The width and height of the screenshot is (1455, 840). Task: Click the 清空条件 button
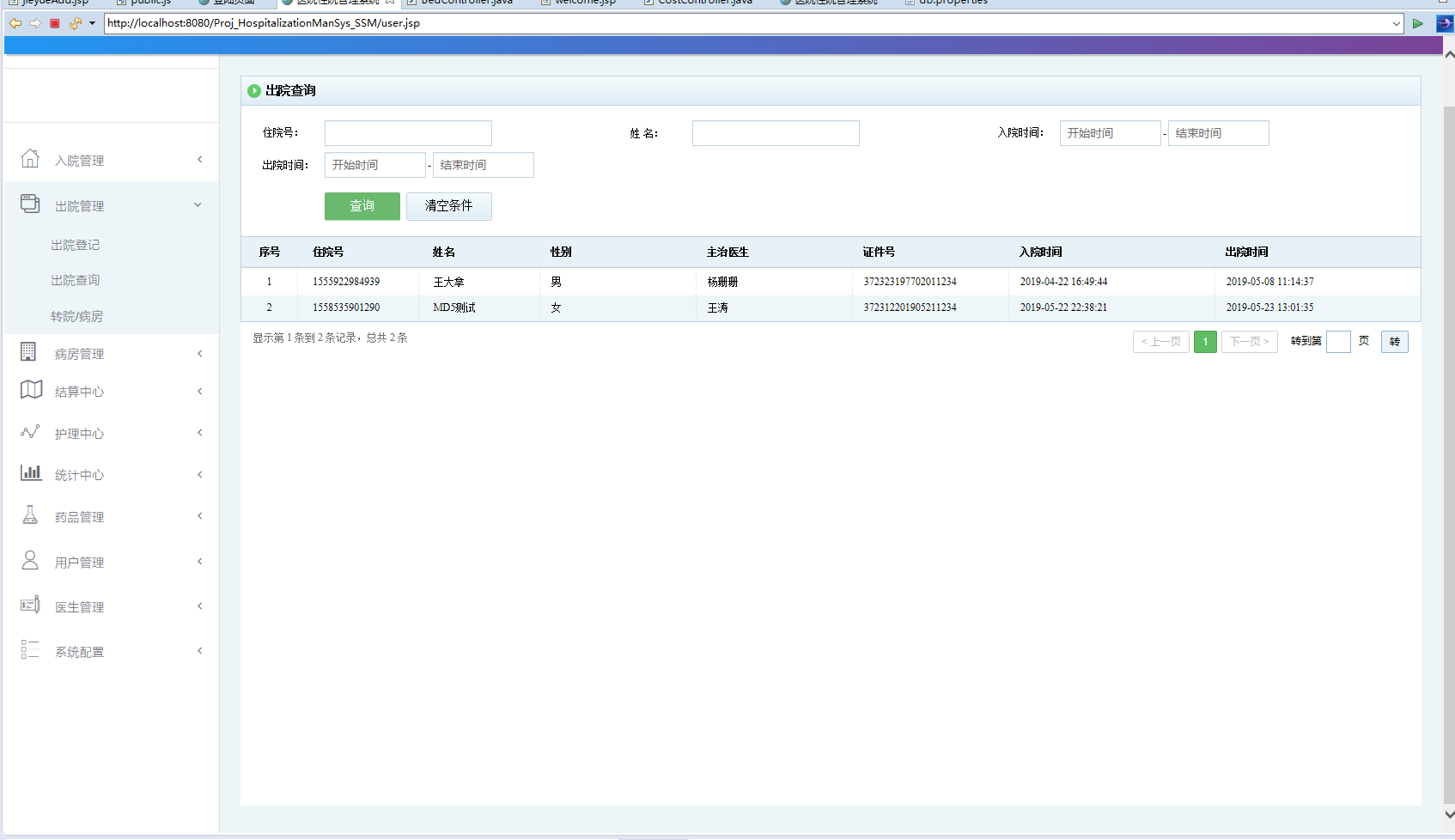click(x=448, y=206)
